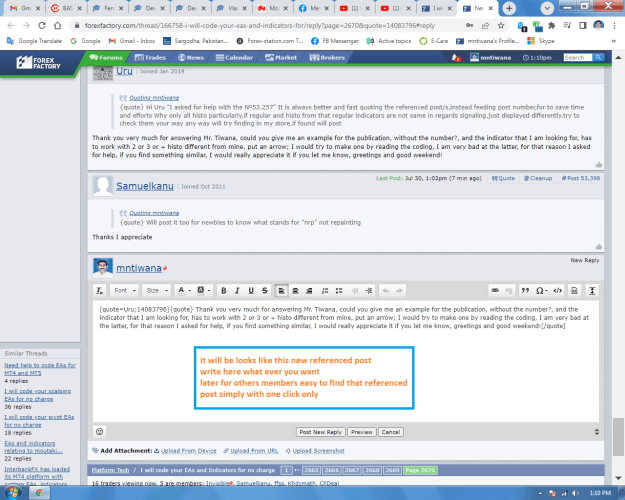Click Forex Factory logo
Screen dimensions: 625x500
coord(38,63)
